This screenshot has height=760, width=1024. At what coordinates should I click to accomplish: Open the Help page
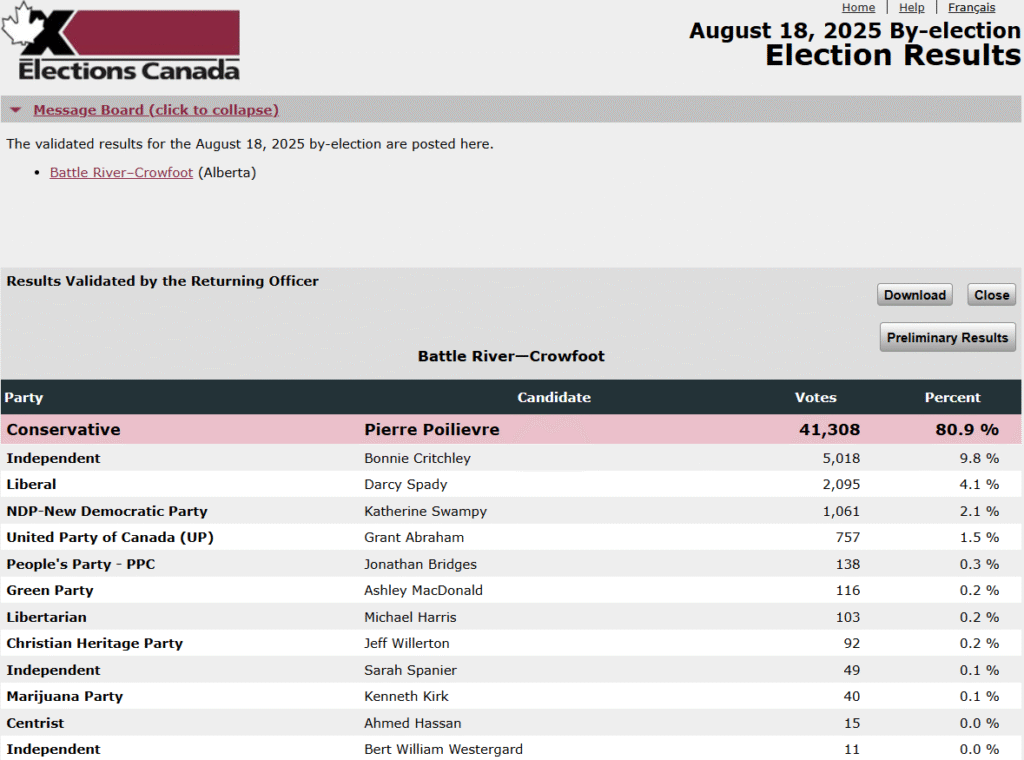coord(911,7)
